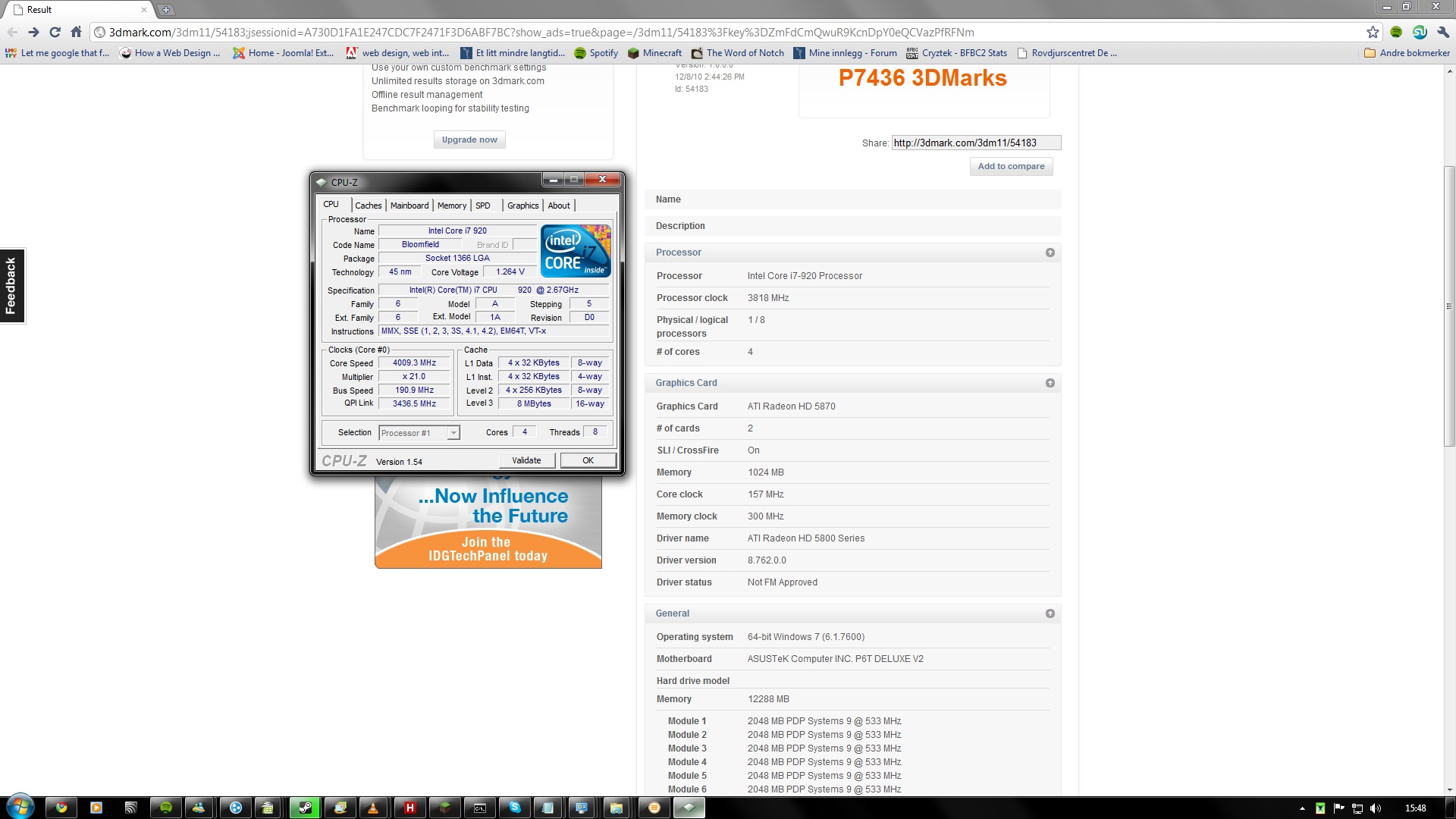The width and height of the screenshot is (1456, 819).
Task: Open the browser home page
Action: [76, 32]
